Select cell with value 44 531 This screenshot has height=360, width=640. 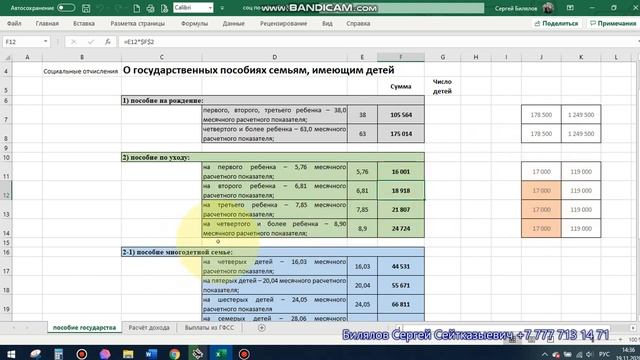[401, 267]
